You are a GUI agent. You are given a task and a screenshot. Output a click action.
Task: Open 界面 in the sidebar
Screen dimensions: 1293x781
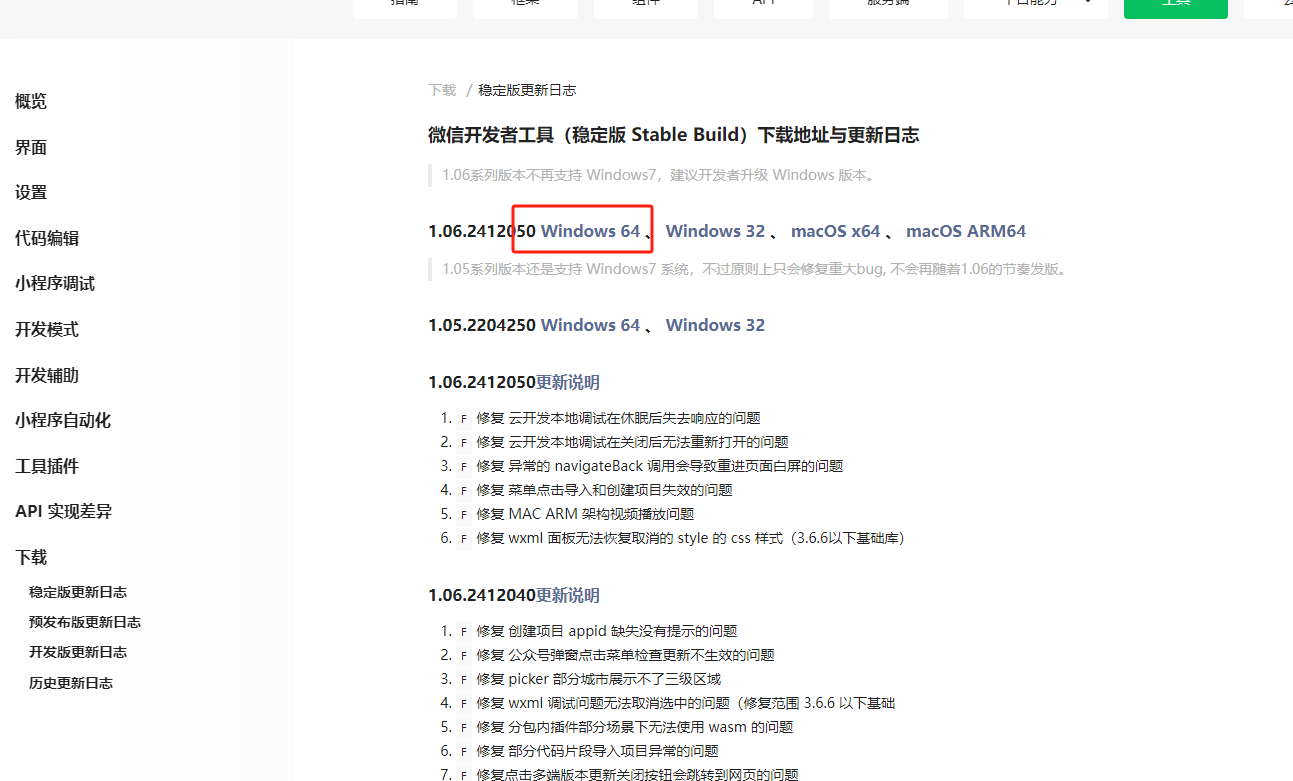[x=31, y=147]
